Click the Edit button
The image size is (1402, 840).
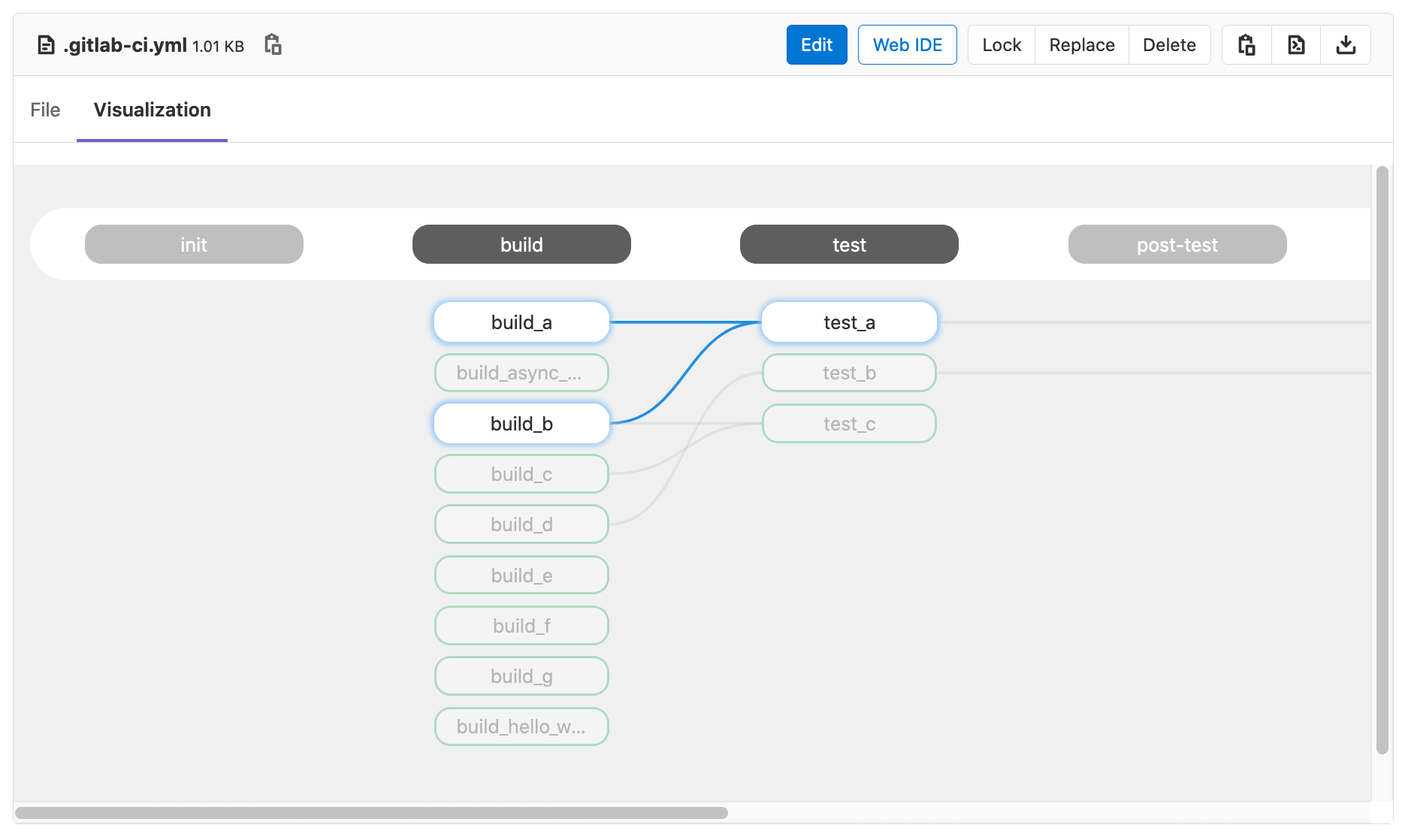pos(816,44)
